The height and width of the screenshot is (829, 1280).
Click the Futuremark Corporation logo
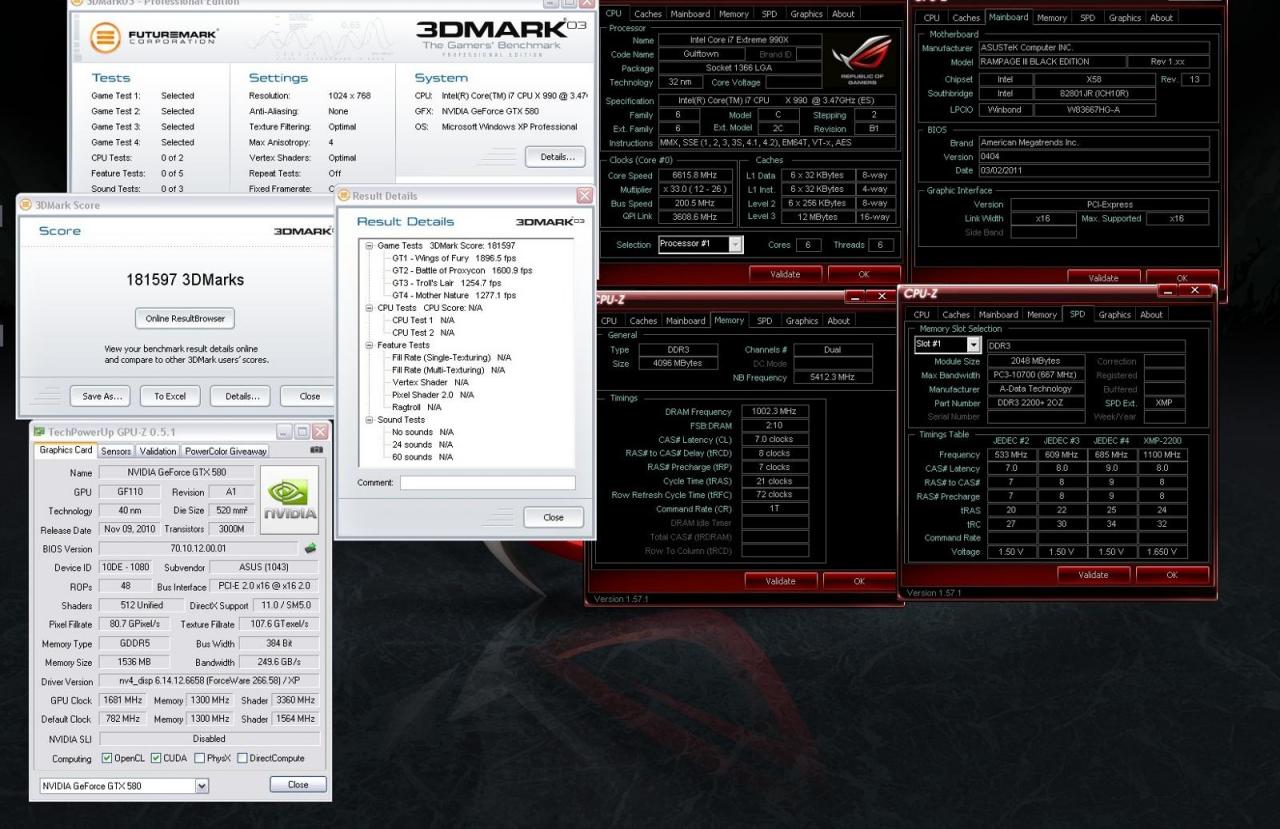pyautogui.click(x=153, y=39)
